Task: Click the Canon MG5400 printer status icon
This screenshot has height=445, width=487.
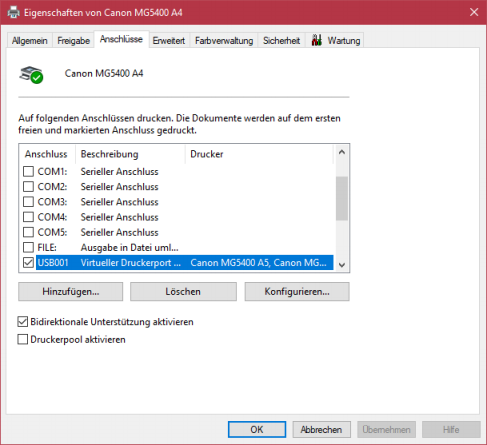Action: pyautogui.click(x=31, y=75)
